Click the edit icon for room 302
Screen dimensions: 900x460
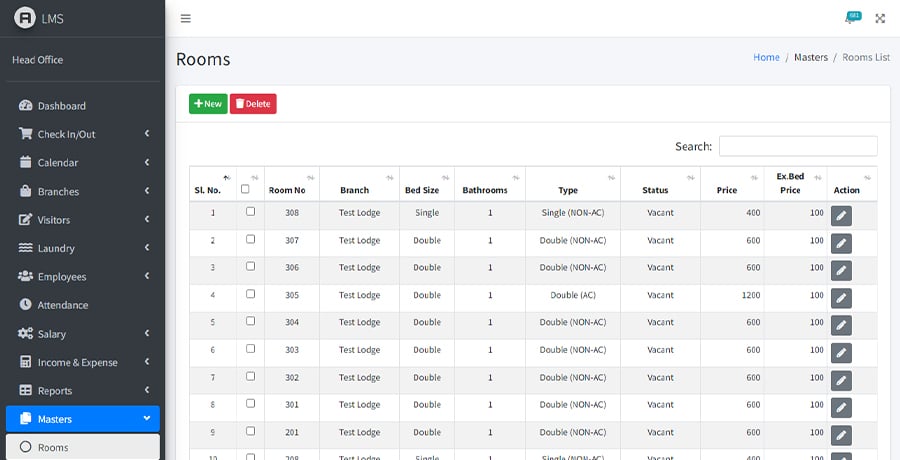click(841, 380)
